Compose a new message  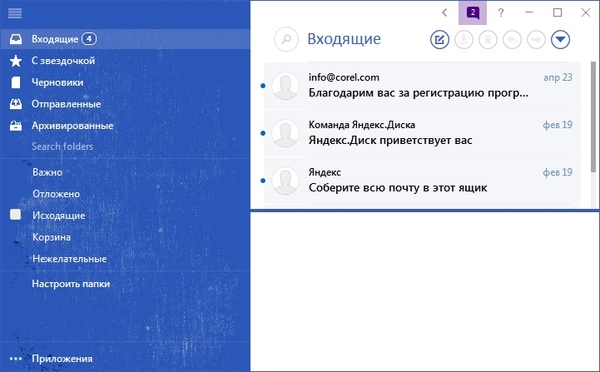point(439,39)
